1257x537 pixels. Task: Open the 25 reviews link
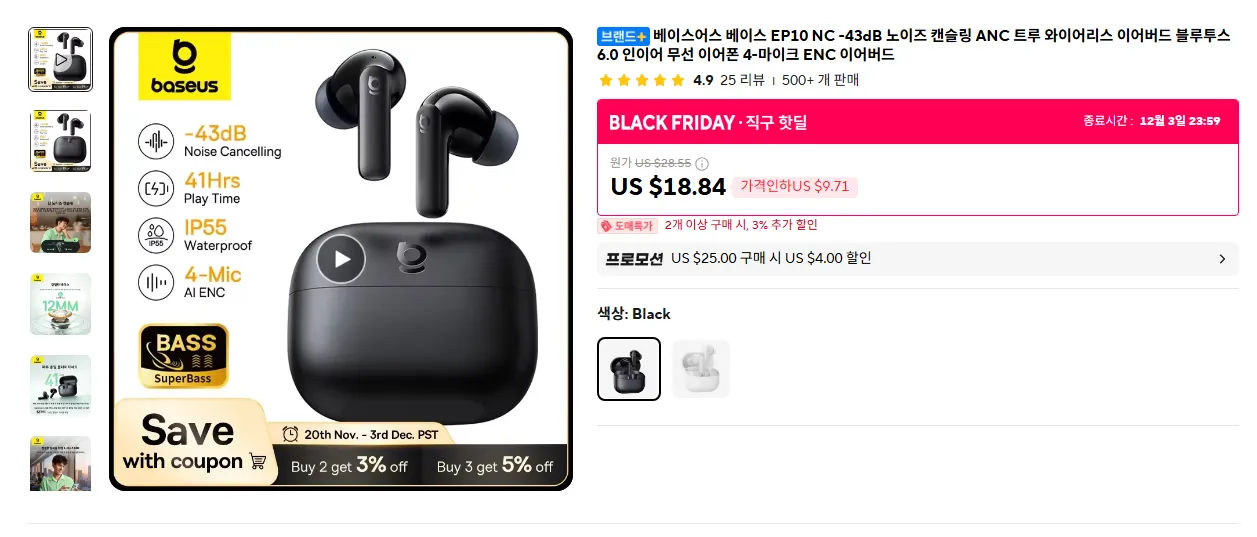click(x=742, y=80)
